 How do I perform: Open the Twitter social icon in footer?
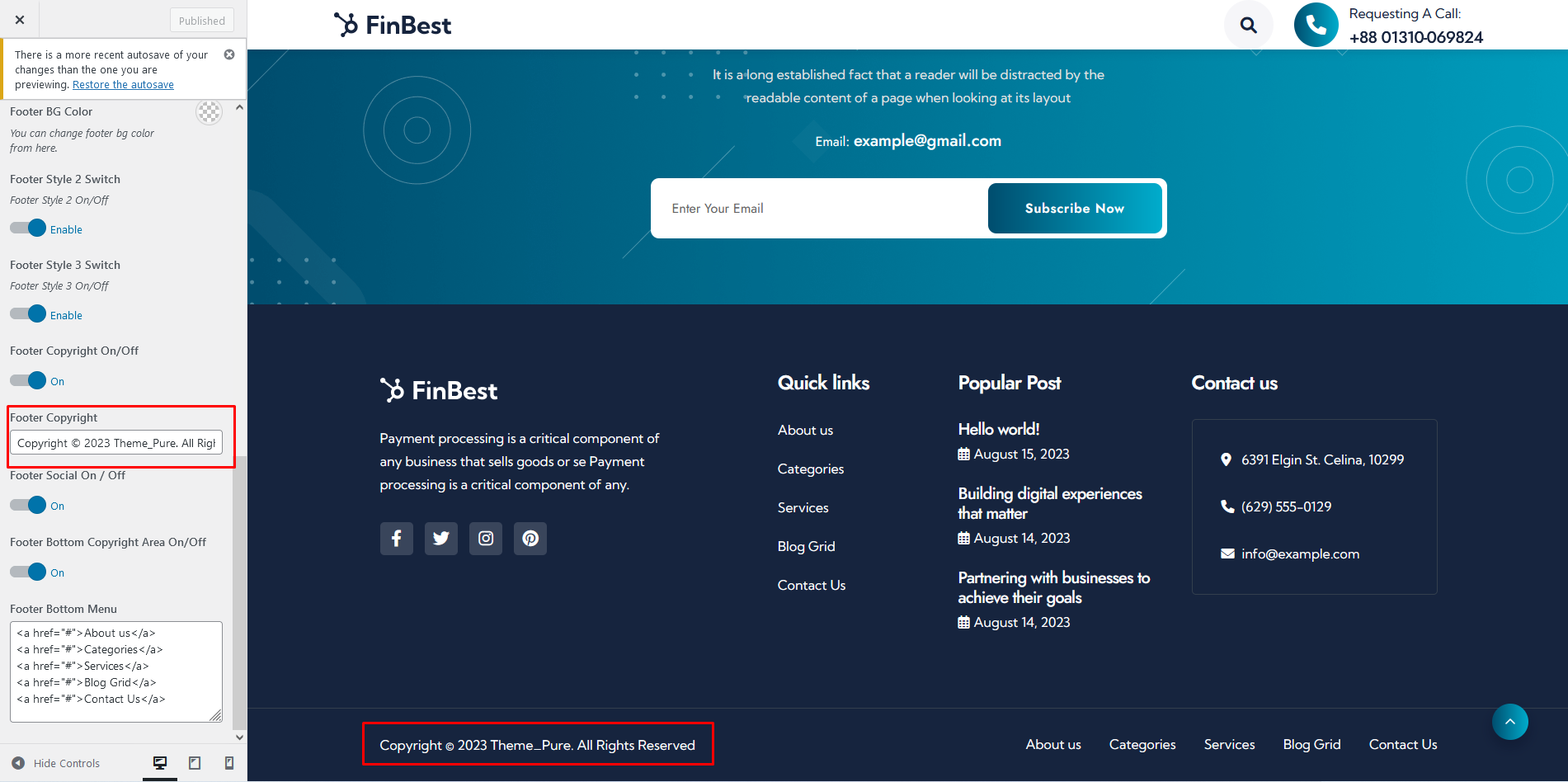(441, 539)
